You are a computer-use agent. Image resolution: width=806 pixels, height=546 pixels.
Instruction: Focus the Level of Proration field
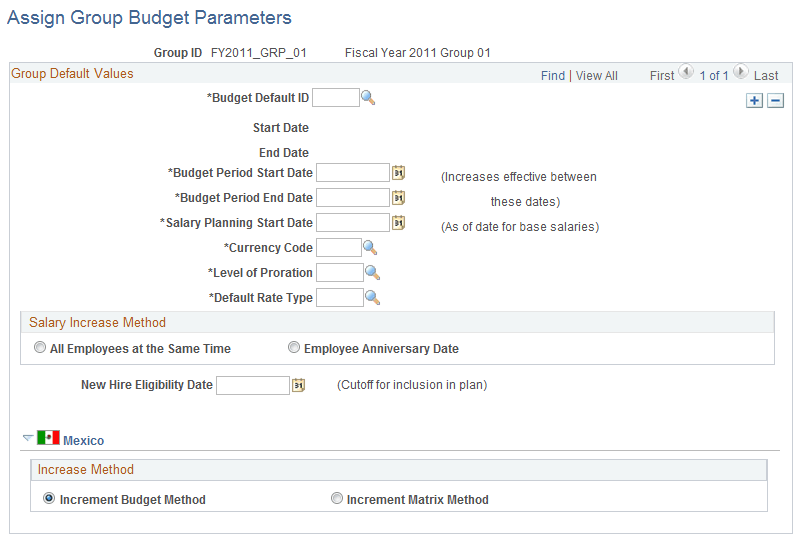tap(340, 272)
